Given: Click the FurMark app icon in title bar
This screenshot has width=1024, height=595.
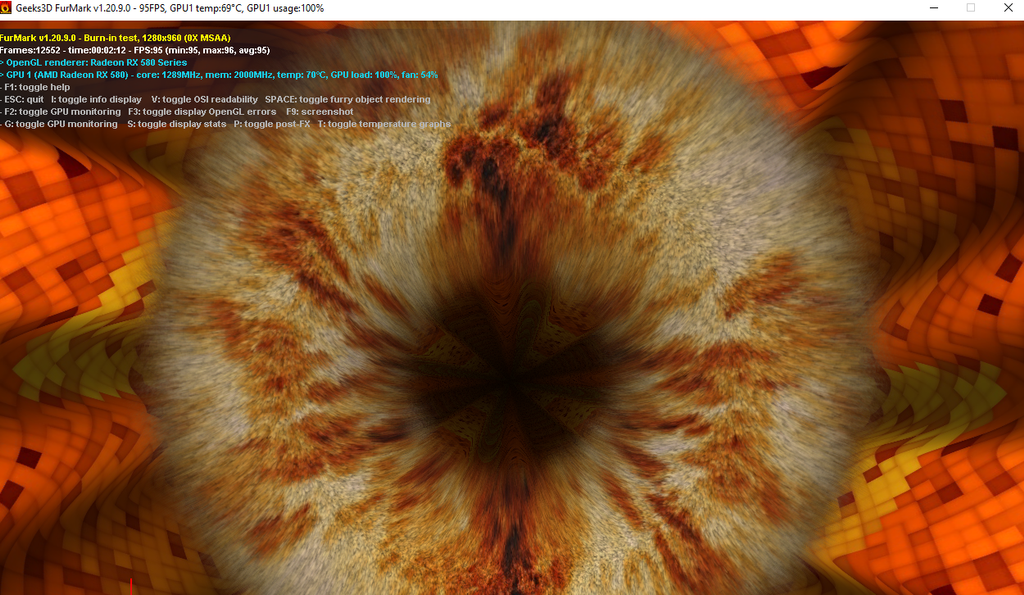Looking at the screenshot, I should 6,8.
